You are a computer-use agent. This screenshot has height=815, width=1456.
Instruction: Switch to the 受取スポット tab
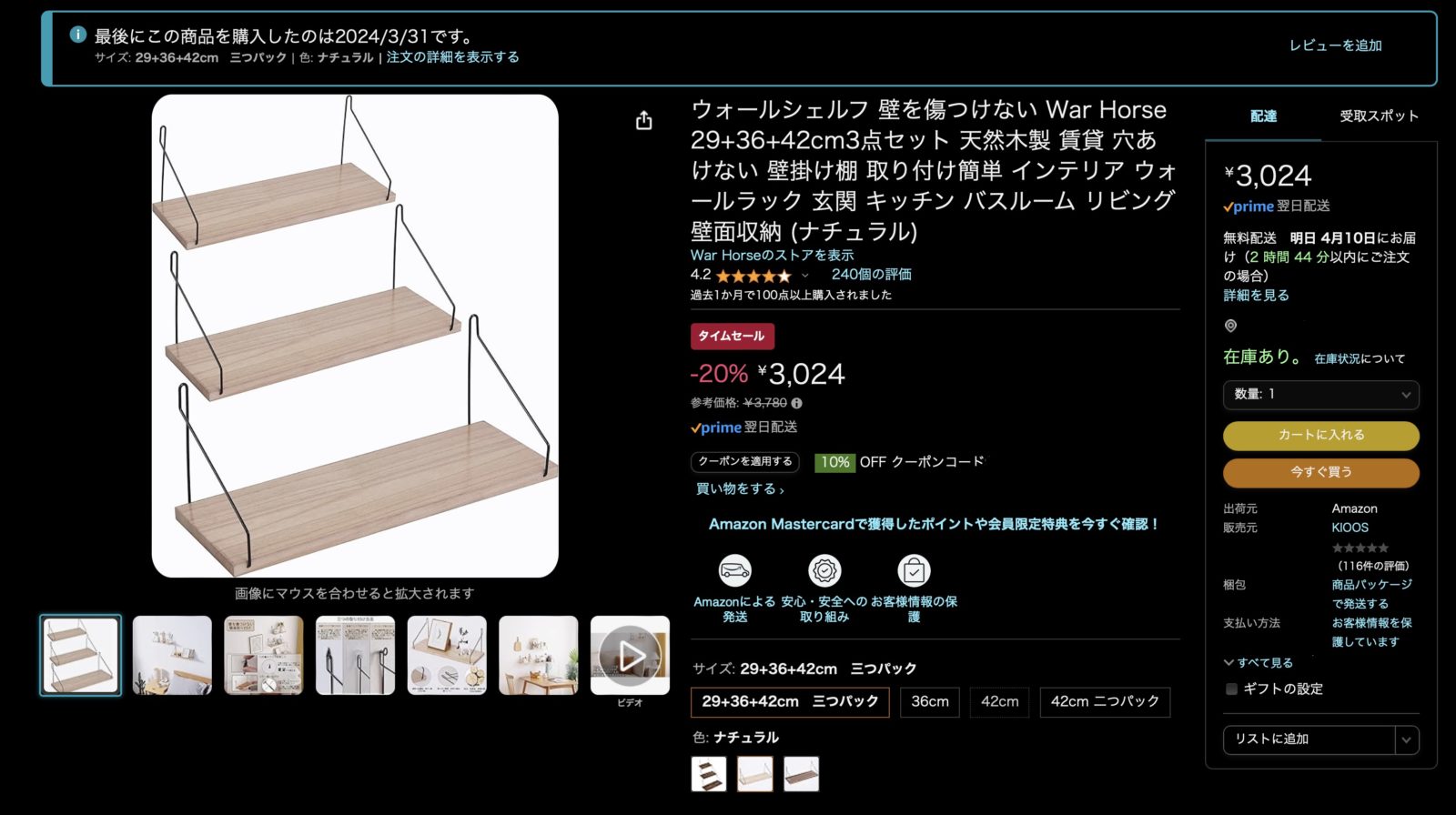[1379, 116]
